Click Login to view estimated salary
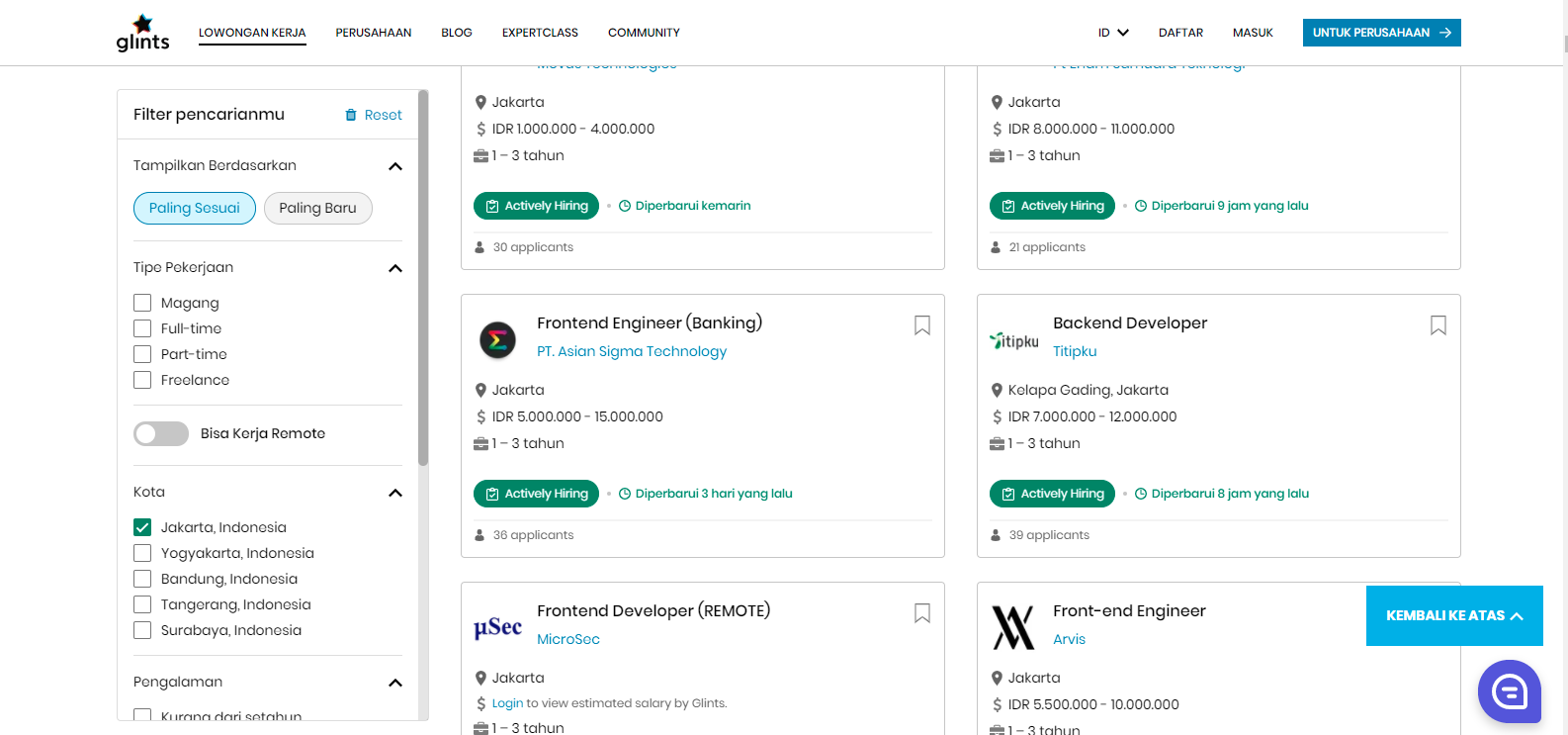The width and height of the screenshot is (1568, 735). click(x=507, y=703)
